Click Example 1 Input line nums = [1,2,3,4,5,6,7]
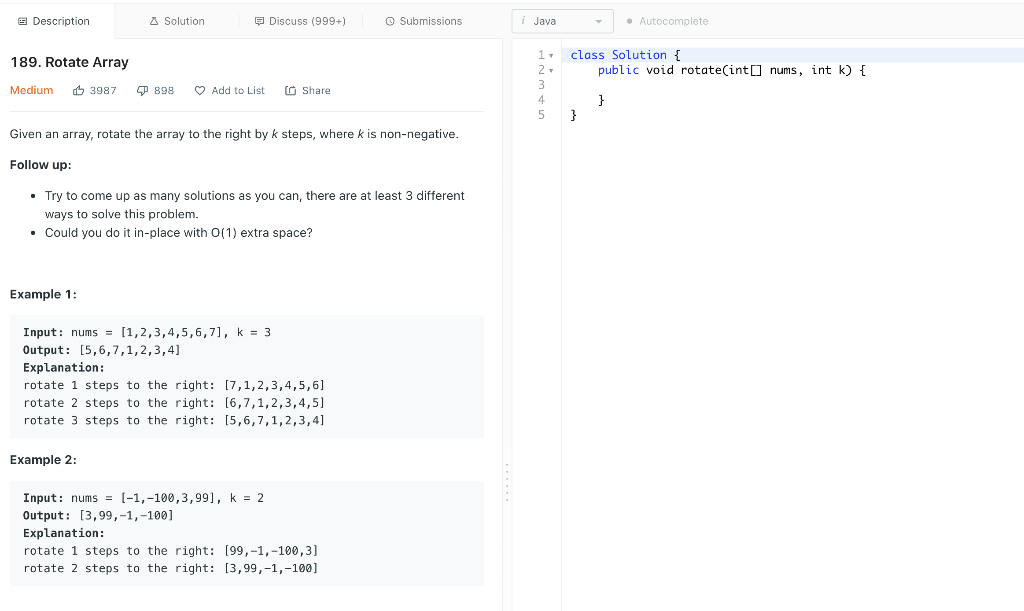The image size is (1024, 611). click(x=147, y=332)
